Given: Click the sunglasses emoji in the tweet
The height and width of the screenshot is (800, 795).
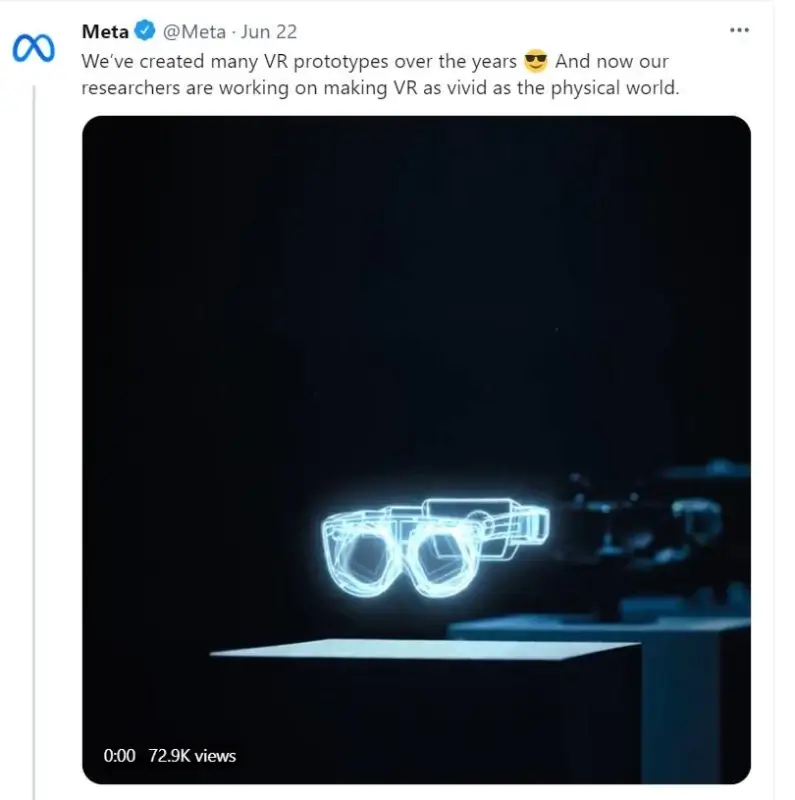Looking at the screenshot, I should 536,61.
